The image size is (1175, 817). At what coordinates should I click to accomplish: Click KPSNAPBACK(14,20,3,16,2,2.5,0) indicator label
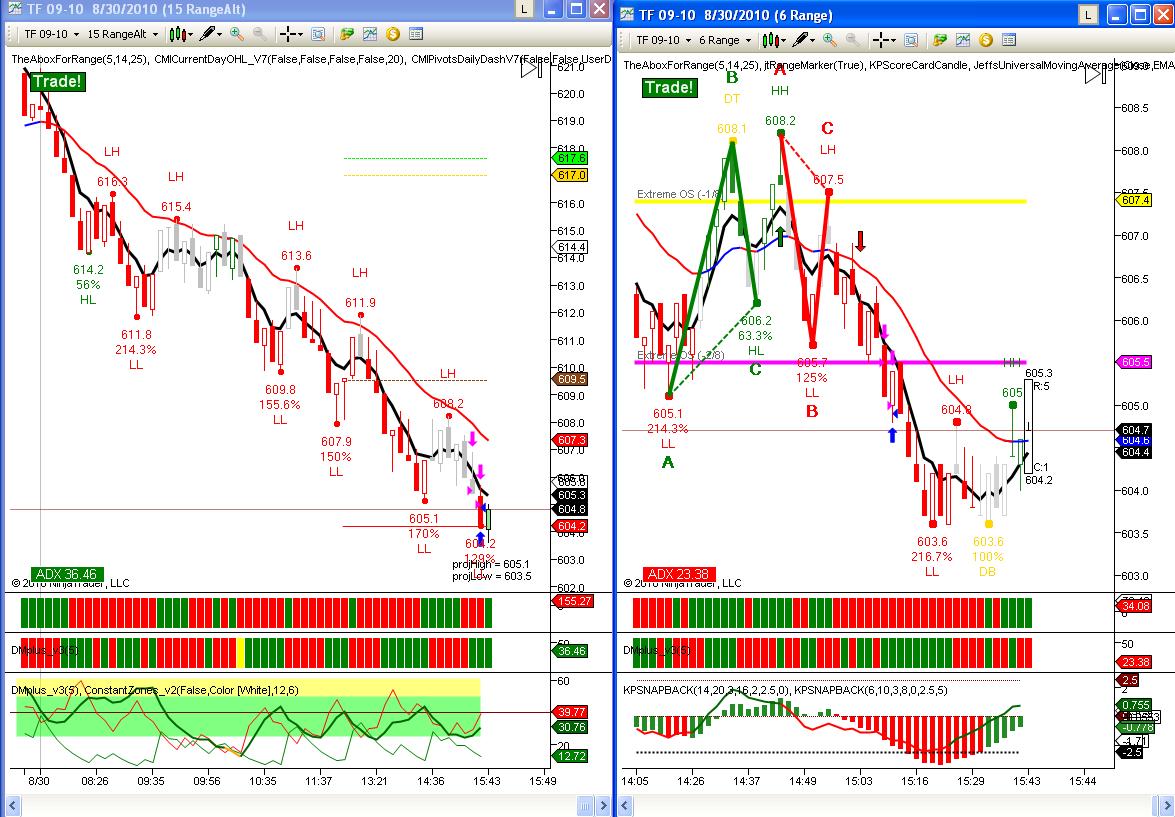[705, 690]
